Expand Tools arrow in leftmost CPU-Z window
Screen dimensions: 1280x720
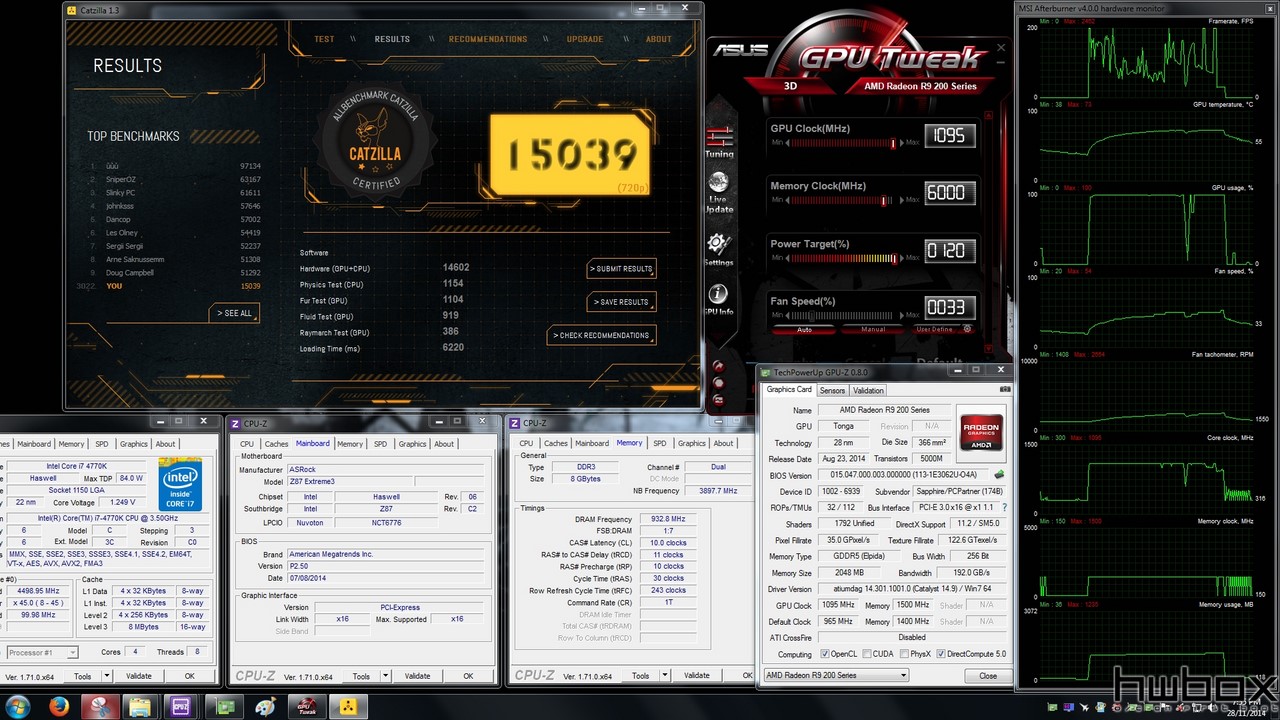107,676
